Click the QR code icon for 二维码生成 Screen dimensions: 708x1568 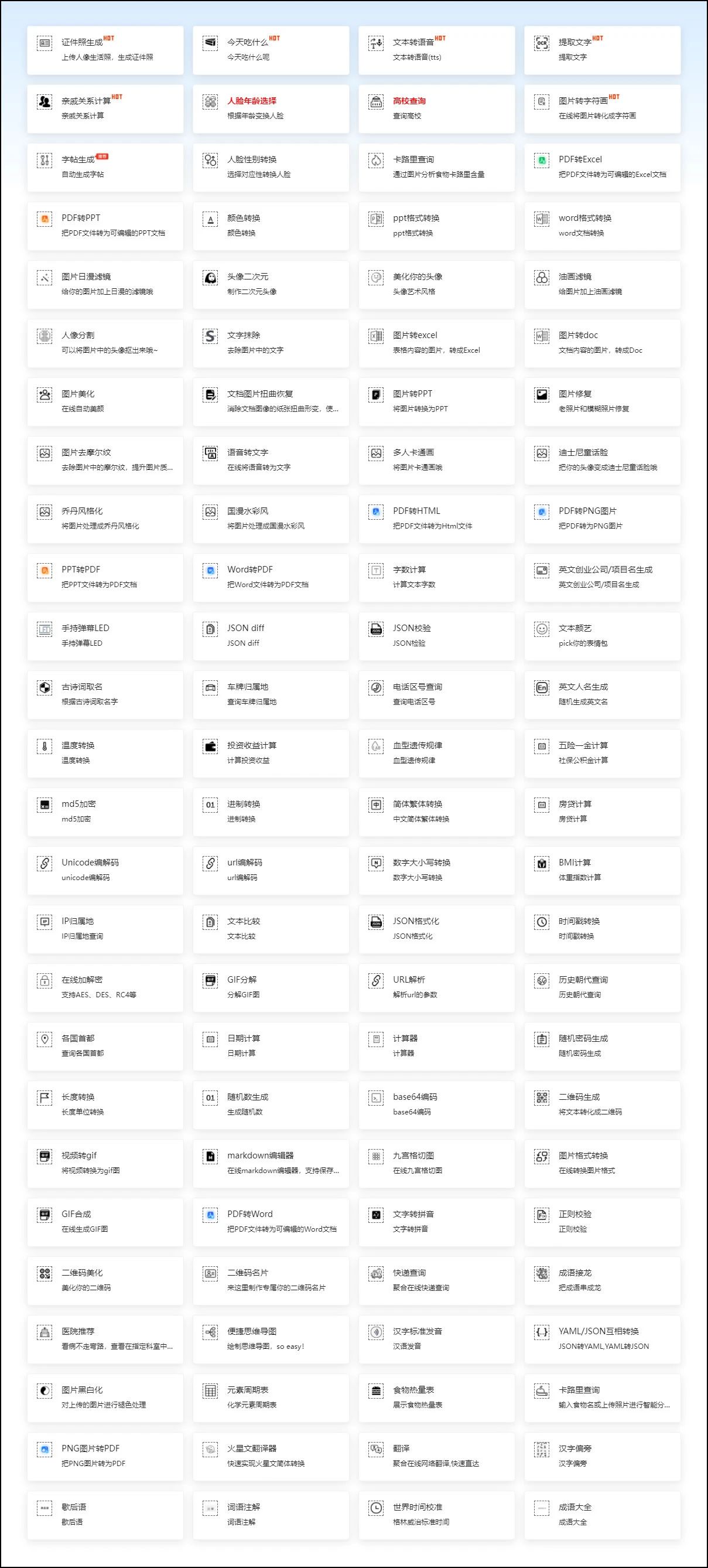point(541,1098)
